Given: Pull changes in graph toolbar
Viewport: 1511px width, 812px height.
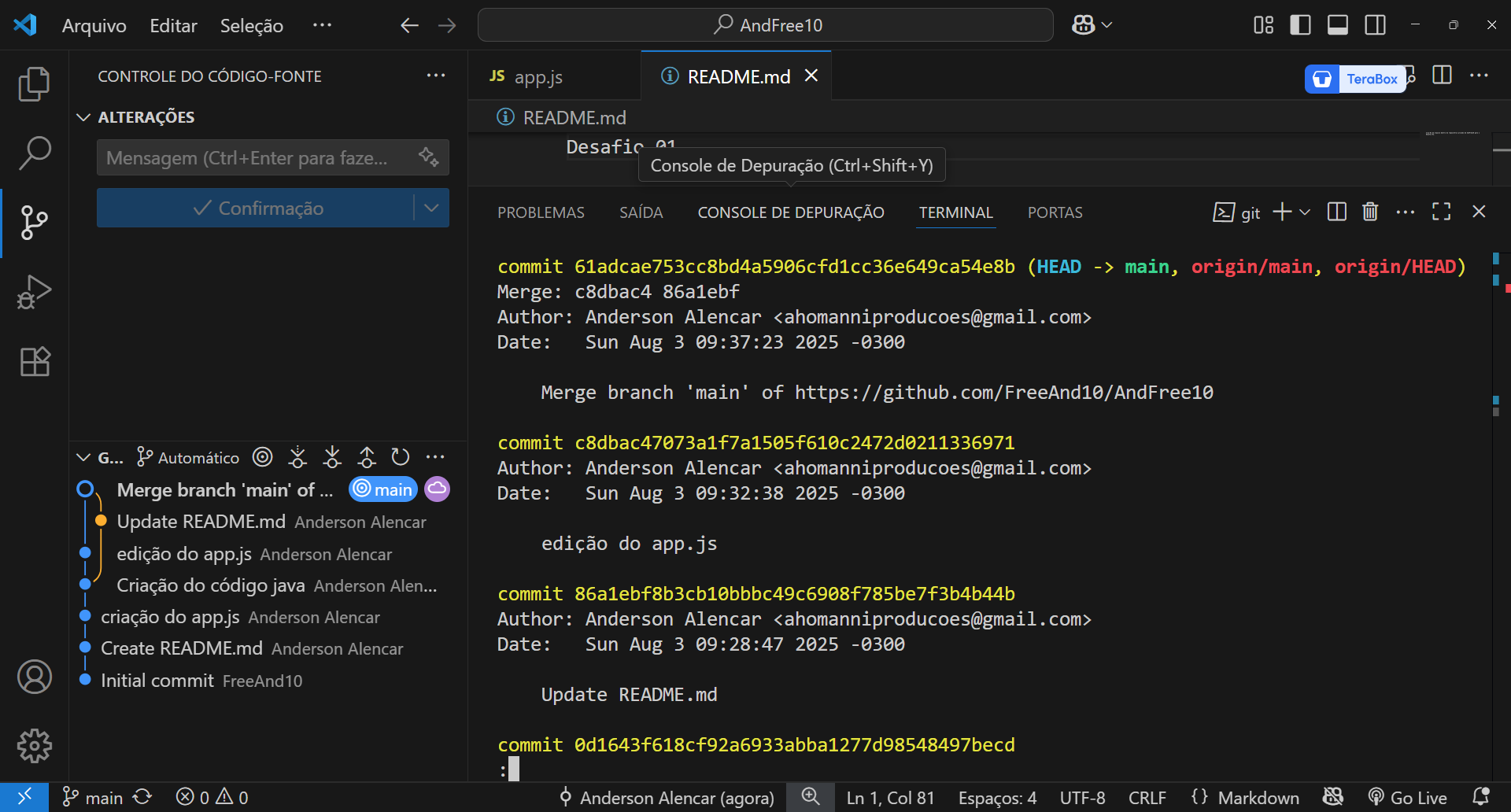Looking at the screenshot, I should (x=332, y=457).
